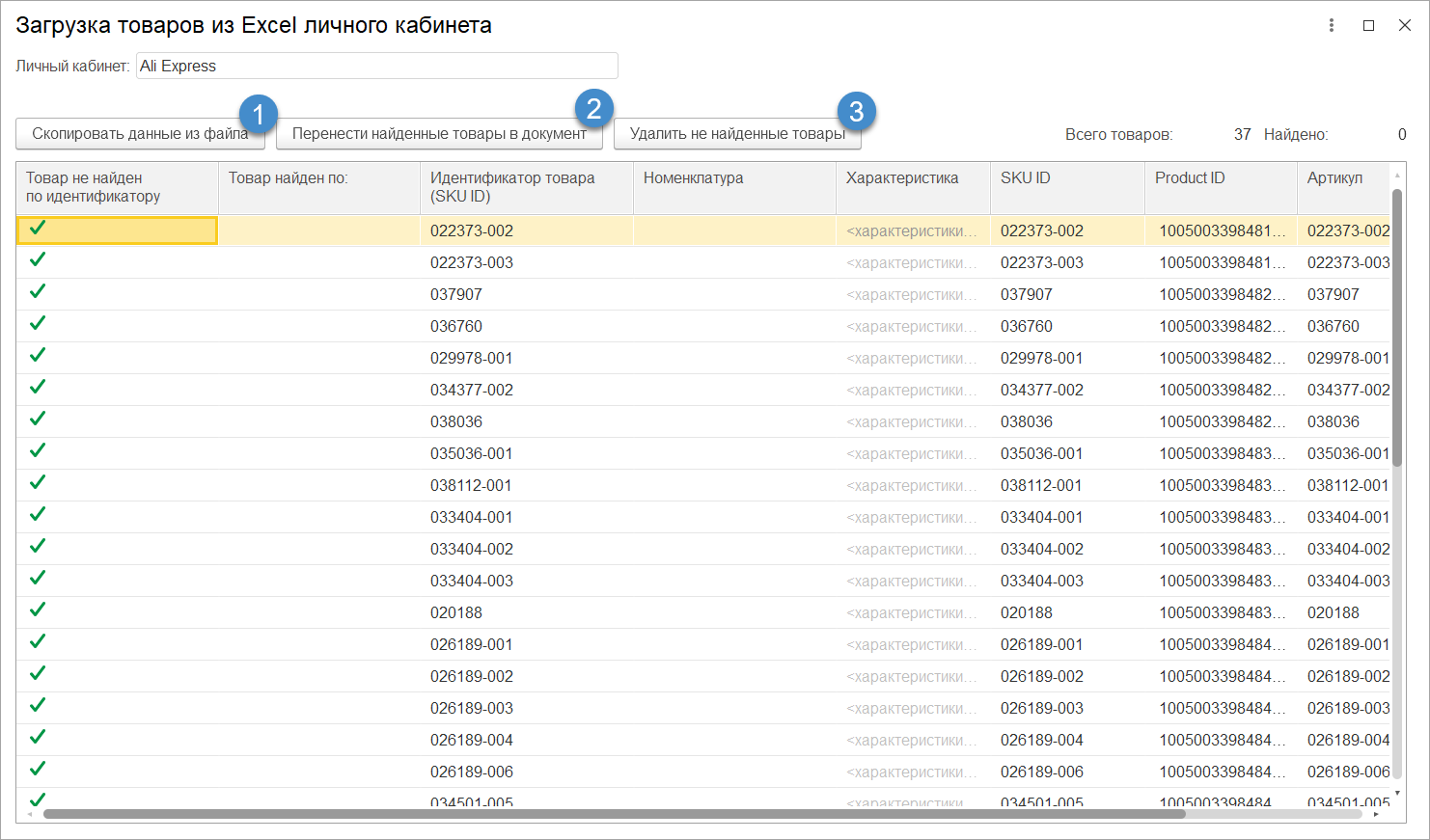Toggle the checkmark in row 036760

(38, 323)
